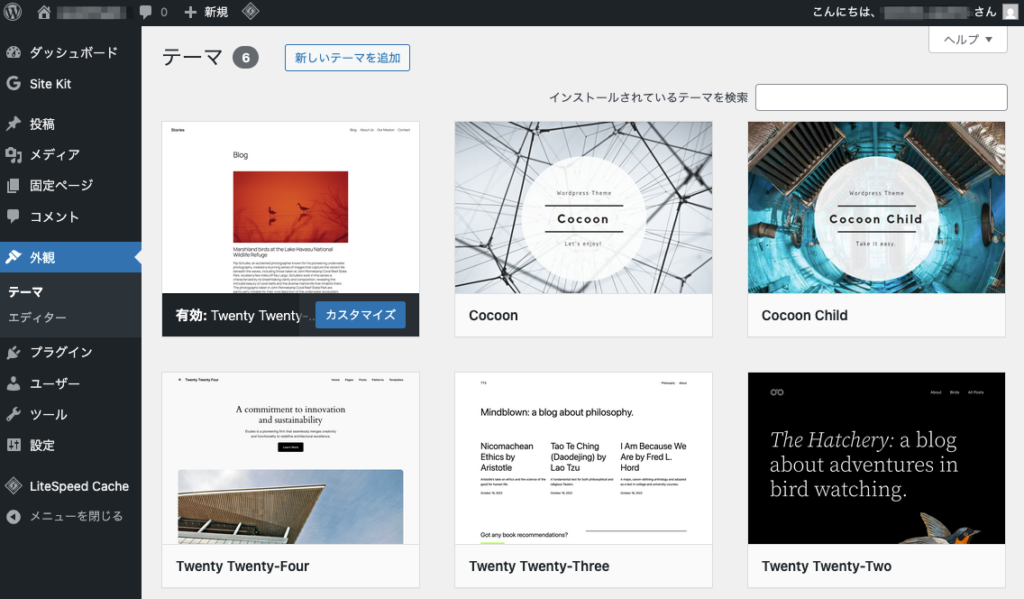The height and width of the screenshot is (599, 1024).
Task: Collapse sidebar with メニューを閉じる
Action: (x=71, y=517)
